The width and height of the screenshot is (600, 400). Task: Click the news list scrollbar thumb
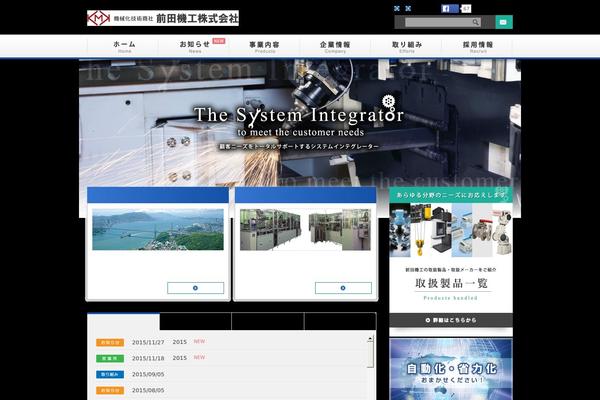point(370,355)
